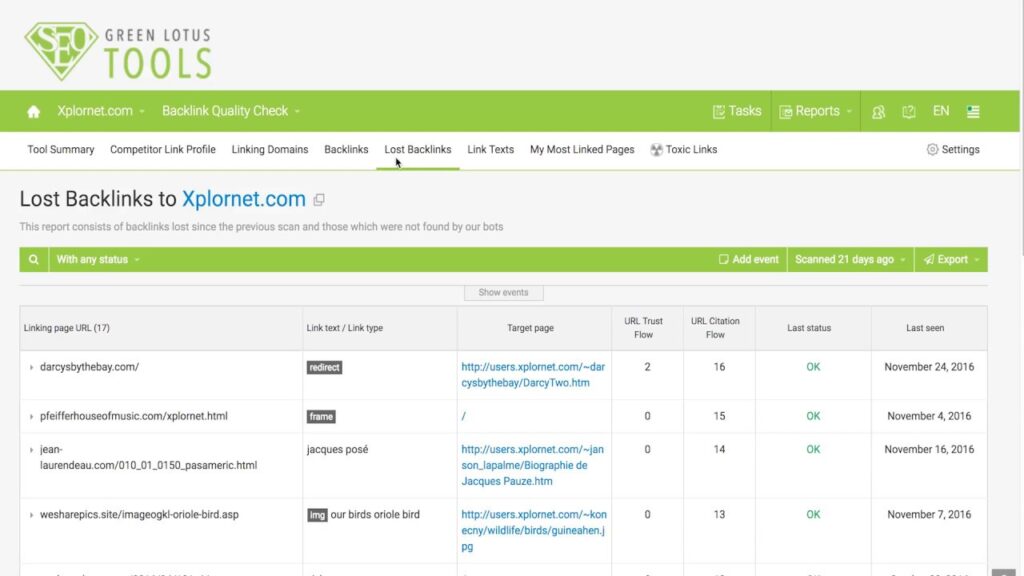Click the Add event note icon
Image resolution: width=1024 pixels, height=576 pixels.
click(x=723, y=259)
